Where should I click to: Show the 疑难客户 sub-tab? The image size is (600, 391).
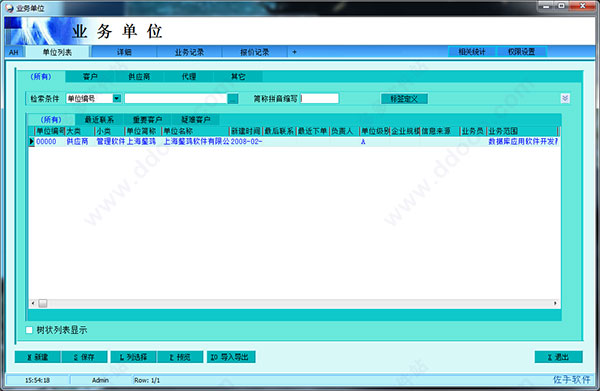tap(196, 120)
